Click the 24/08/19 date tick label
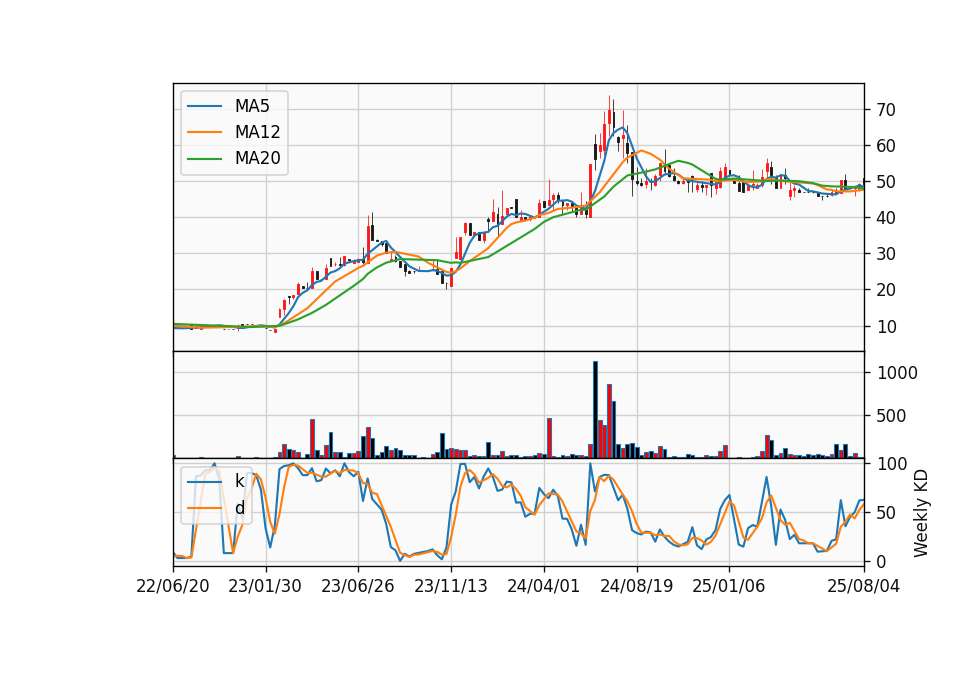 pos(637,586)
